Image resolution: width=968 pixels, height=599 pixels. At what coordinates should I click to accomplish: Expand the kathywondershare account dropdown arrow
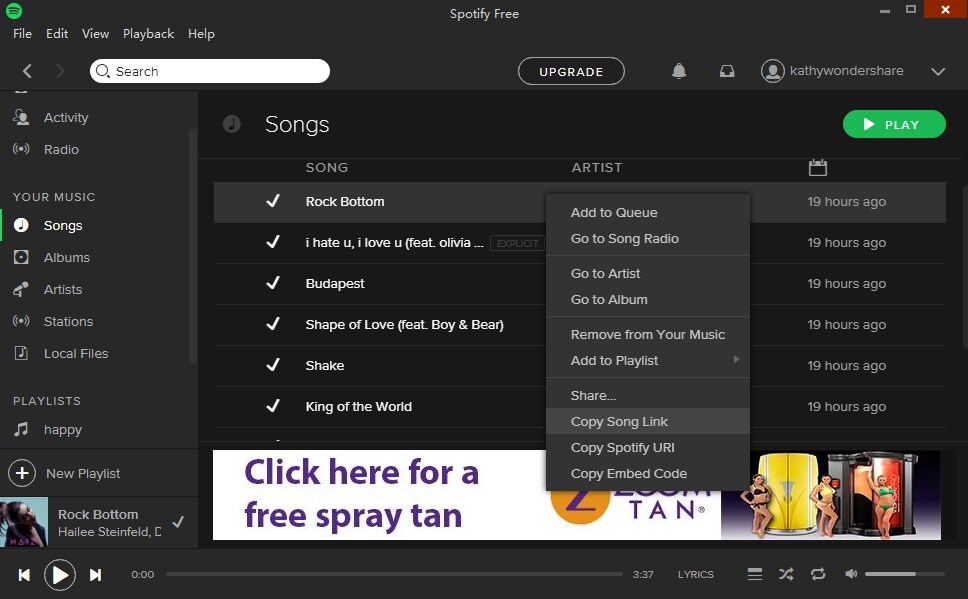click(938, 72)
